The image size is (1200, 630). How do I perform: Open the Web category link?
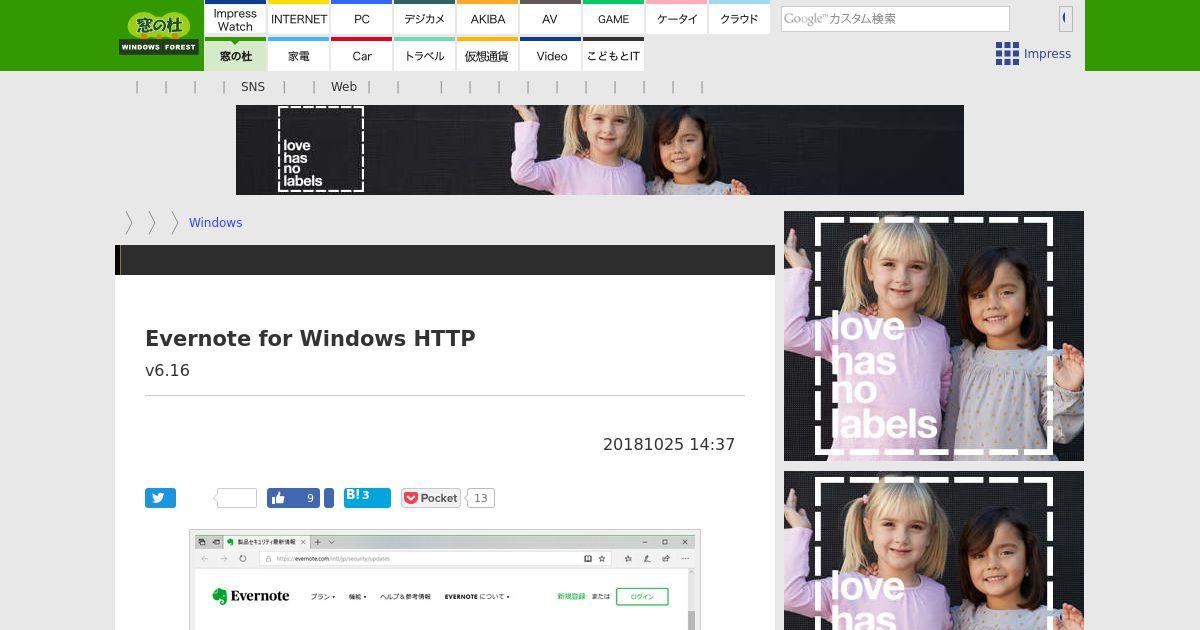(x=344, y=87)
